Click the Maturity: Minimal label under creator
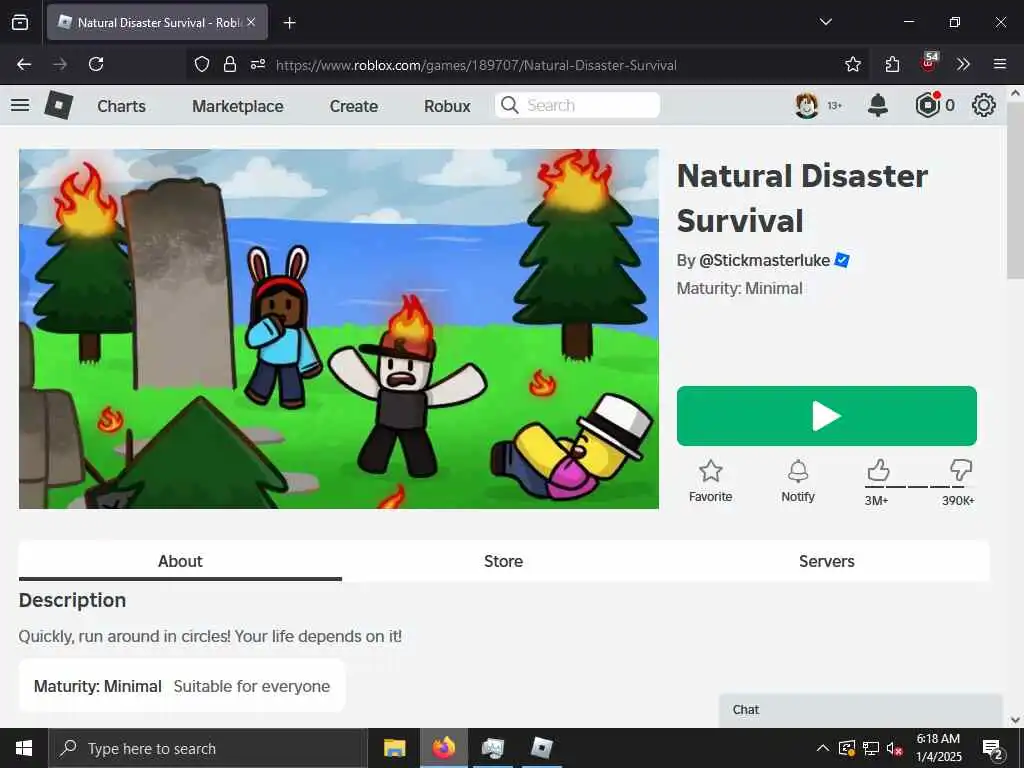 [739, 289]
